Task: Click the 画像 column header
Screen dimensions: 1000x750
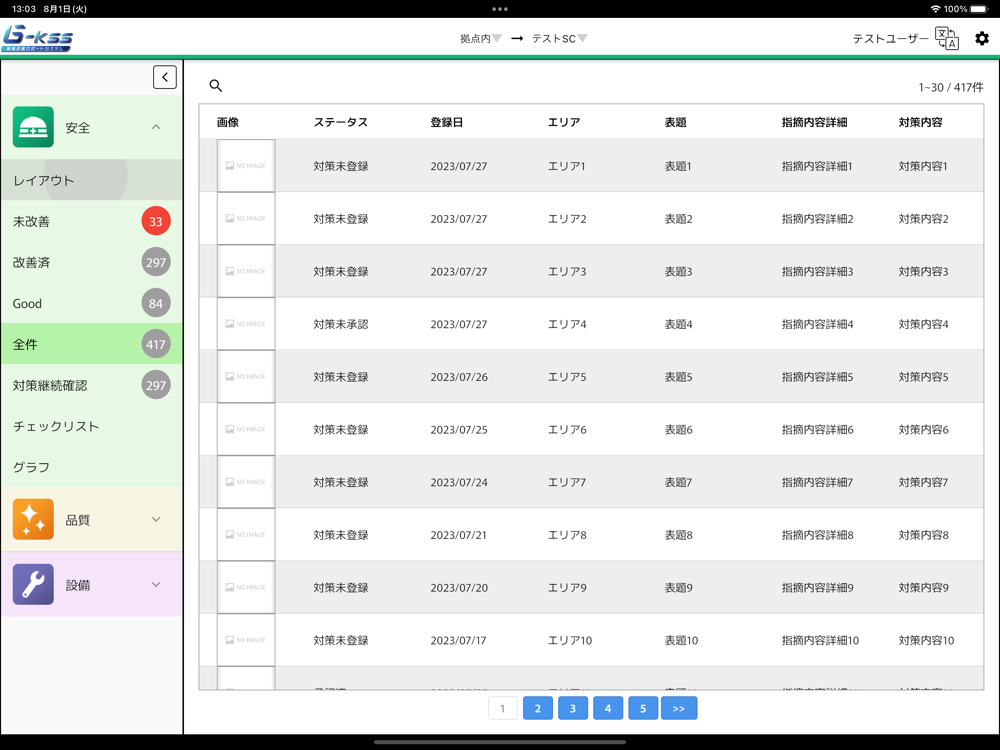Action: tap(228, 122)
